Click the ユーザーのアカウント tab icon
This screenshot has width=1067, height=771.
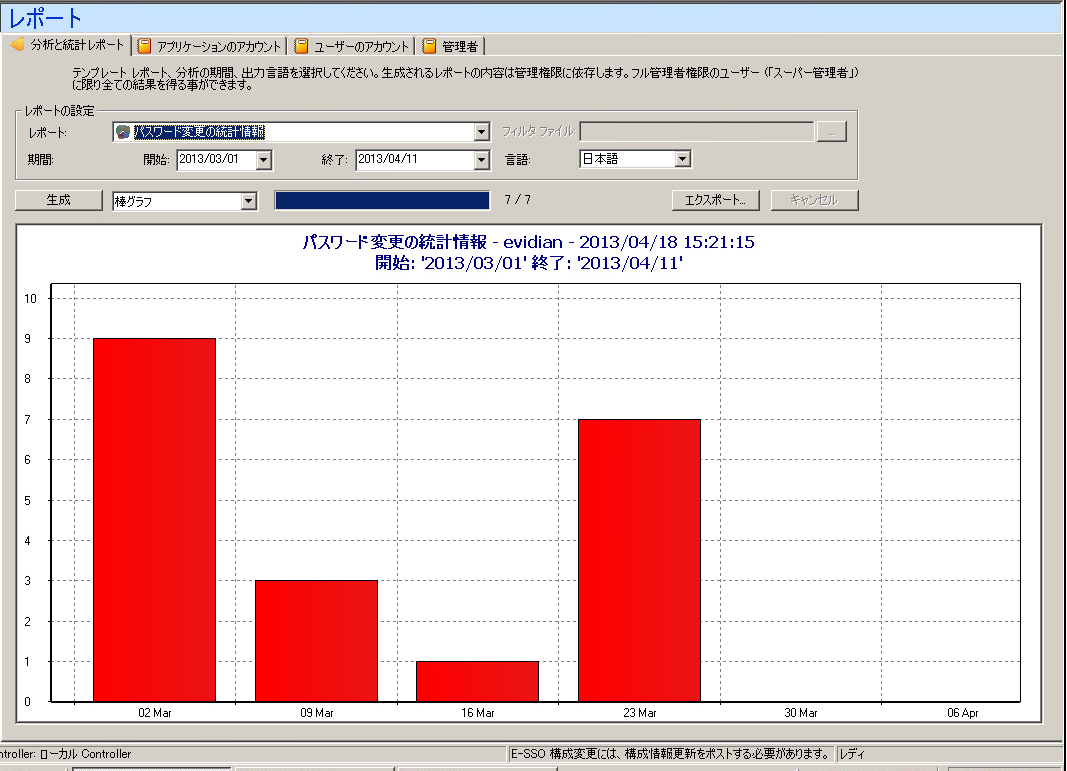pos(301,46)
